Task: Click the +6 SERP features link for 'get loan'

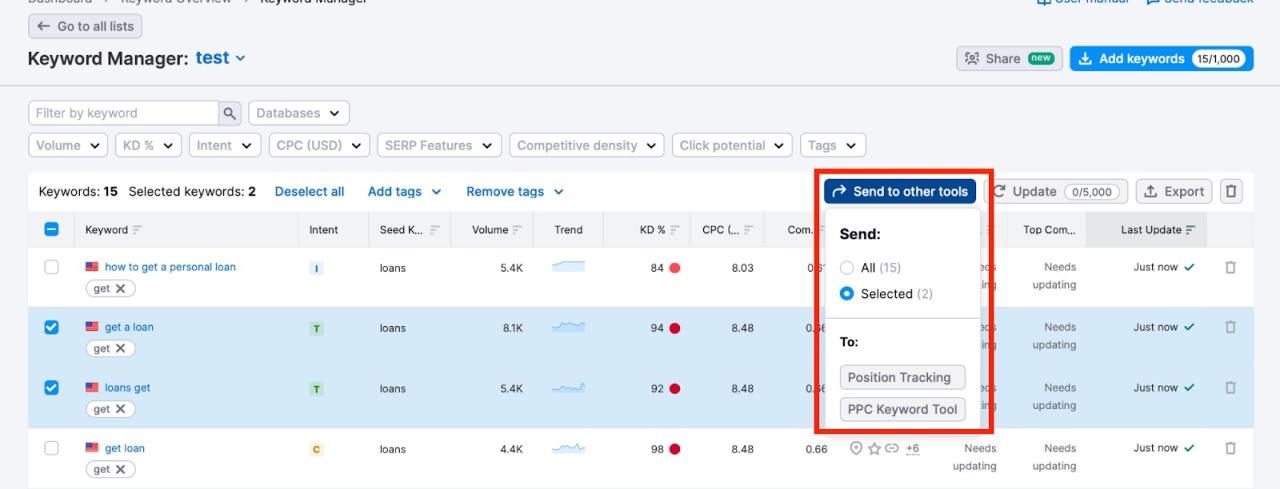Action: [x=912, y=449]
